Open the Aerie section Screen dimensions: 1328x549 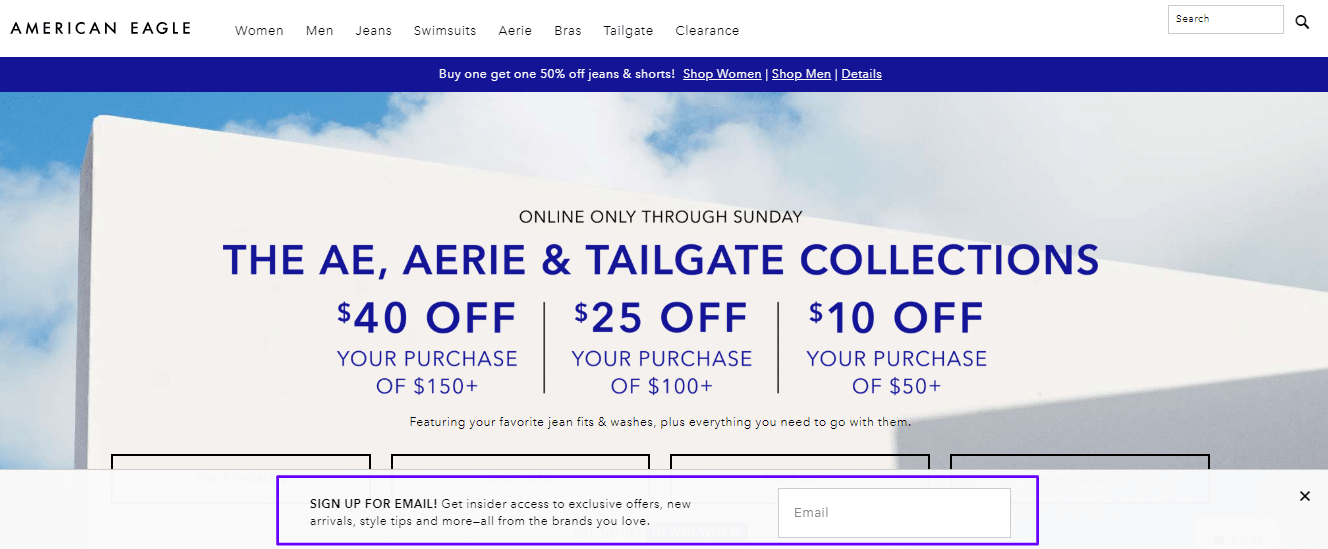click(515, 31)
